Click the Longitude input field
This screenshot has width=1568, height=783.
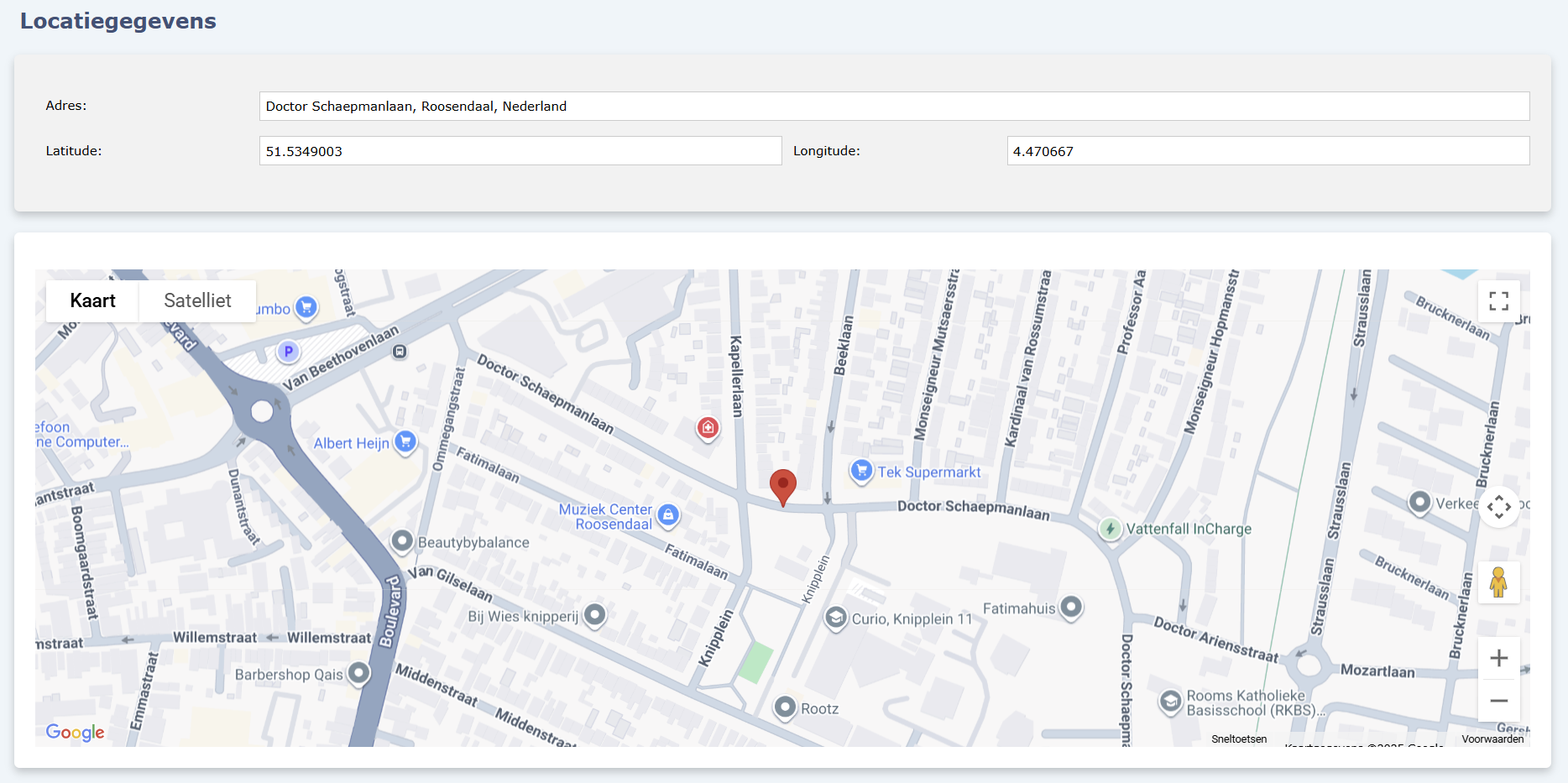(x=1268, y=151)
